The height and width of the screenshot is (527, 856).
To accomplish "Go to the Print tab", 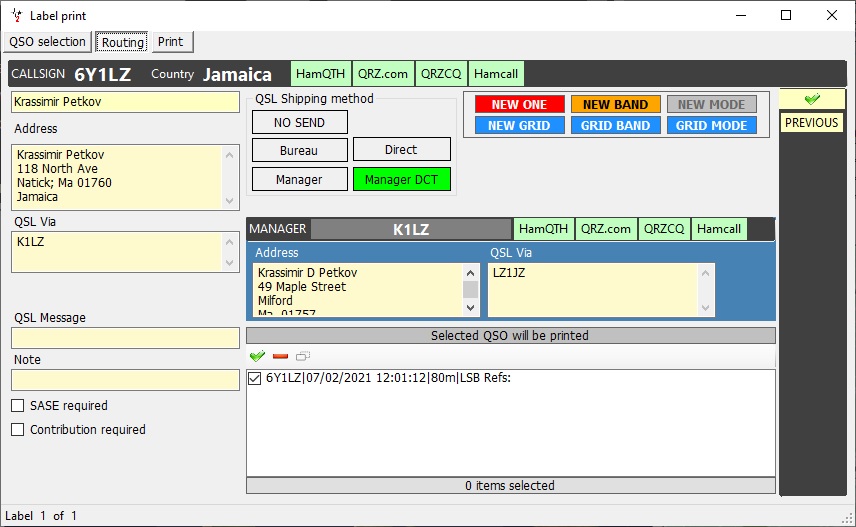I will 172,42.
